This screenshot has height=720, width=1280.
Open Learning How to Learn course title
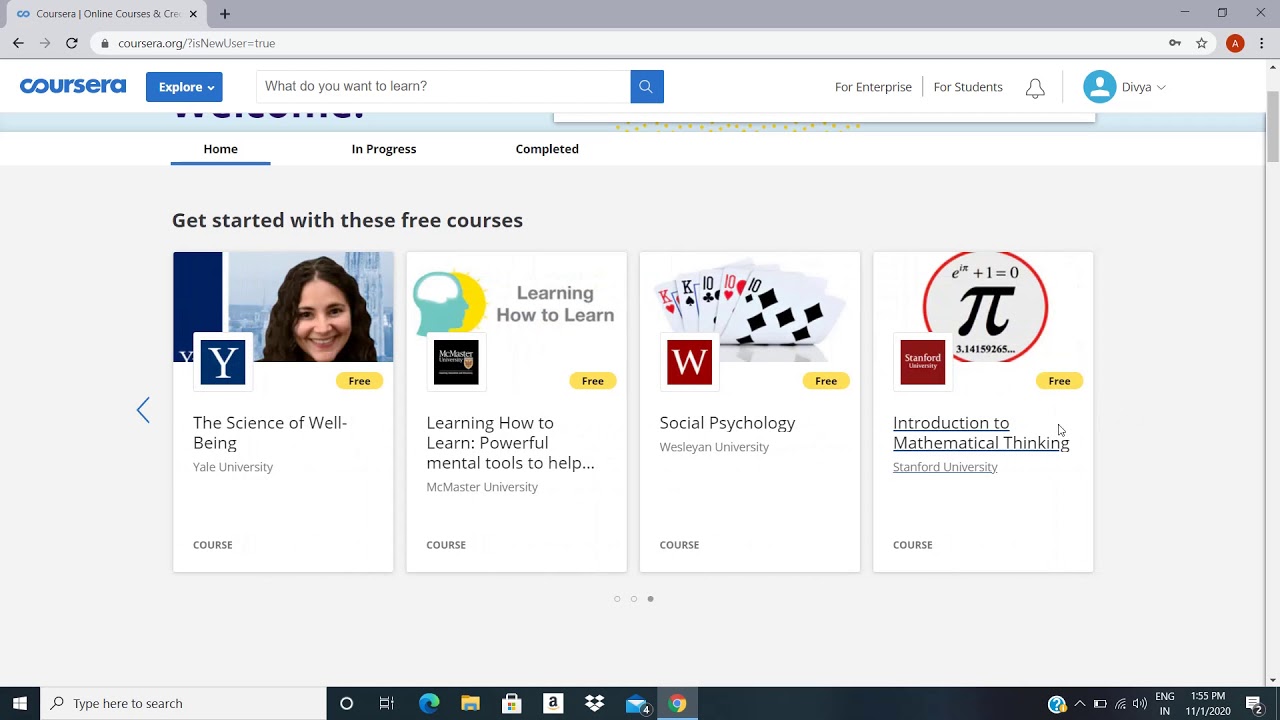click(x=510, y=443)
